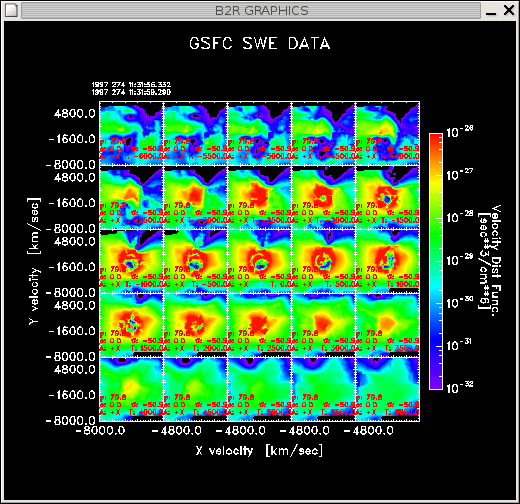Pick the panel labeled T: 3500
The width and height of the screenshot is (520, 504).
pyautogui.click(x=388, y=325)
